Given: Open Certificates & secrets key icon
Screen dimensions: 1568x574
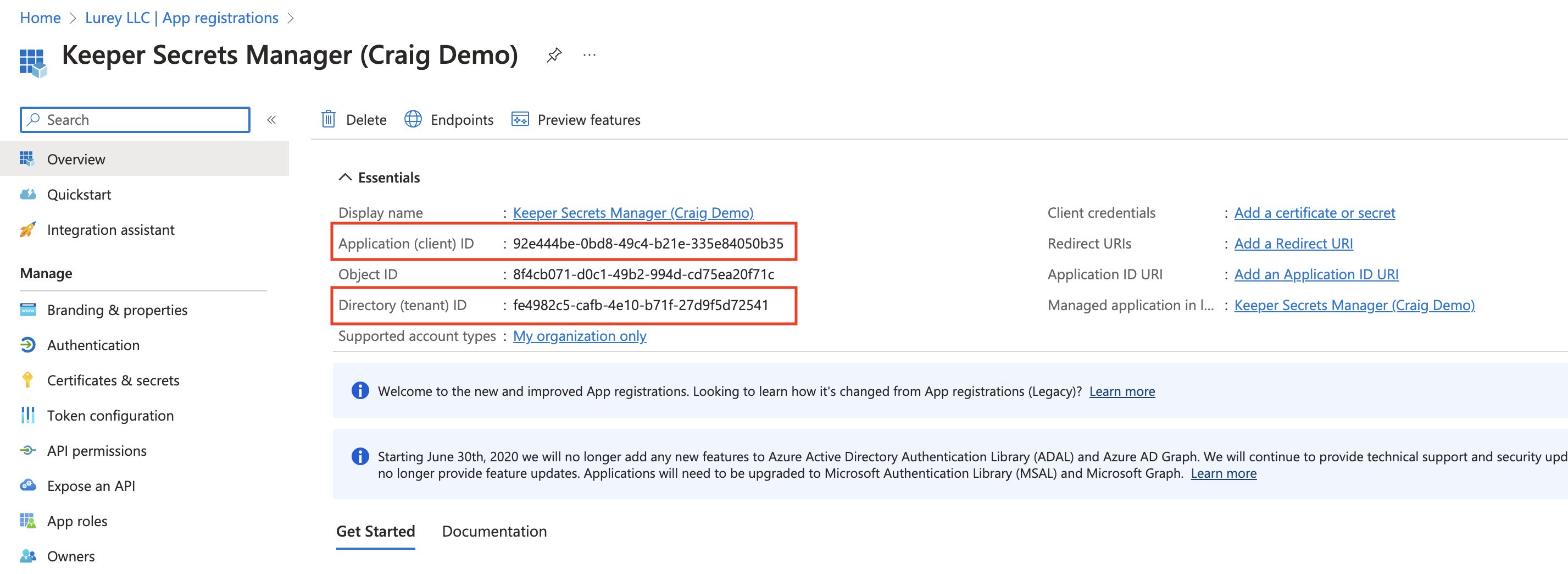Looking at the screenshot, I should pos(27,380).
